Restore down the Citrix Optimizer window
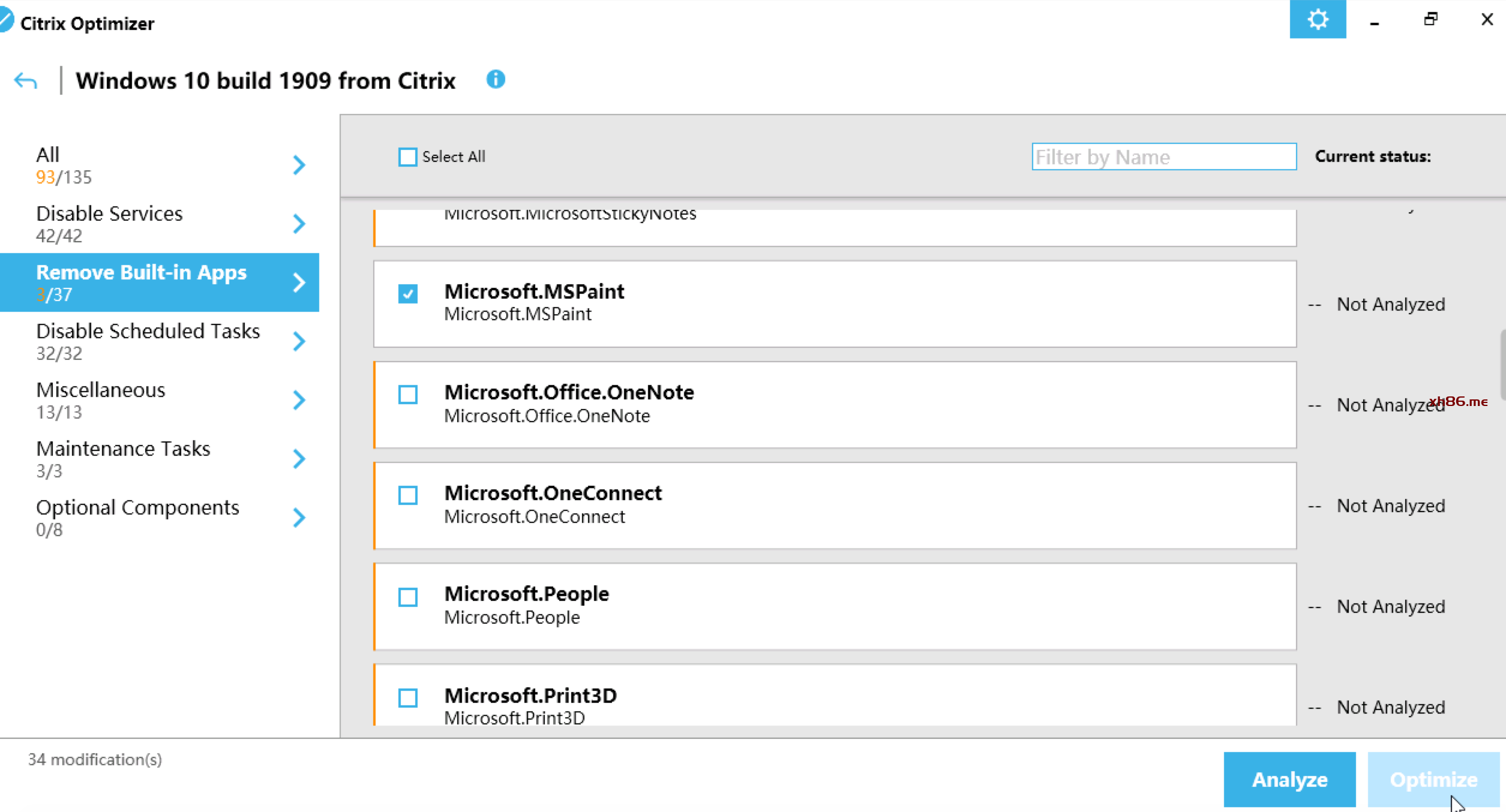The image size is (1506, 812). [x=1430, y=19]
